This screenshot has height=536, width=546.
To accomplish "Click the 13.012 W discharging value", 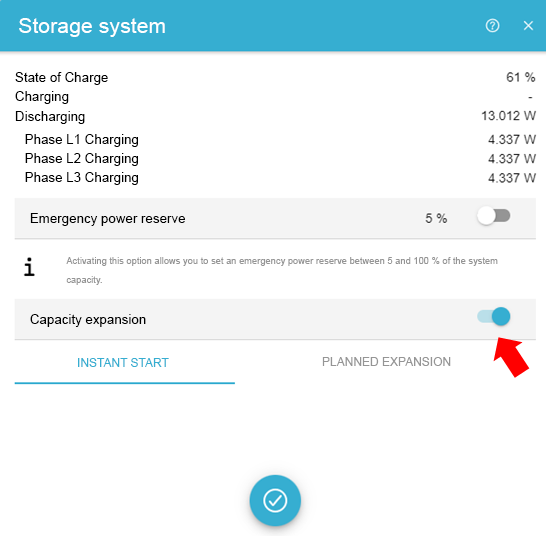I will (508, 116).
